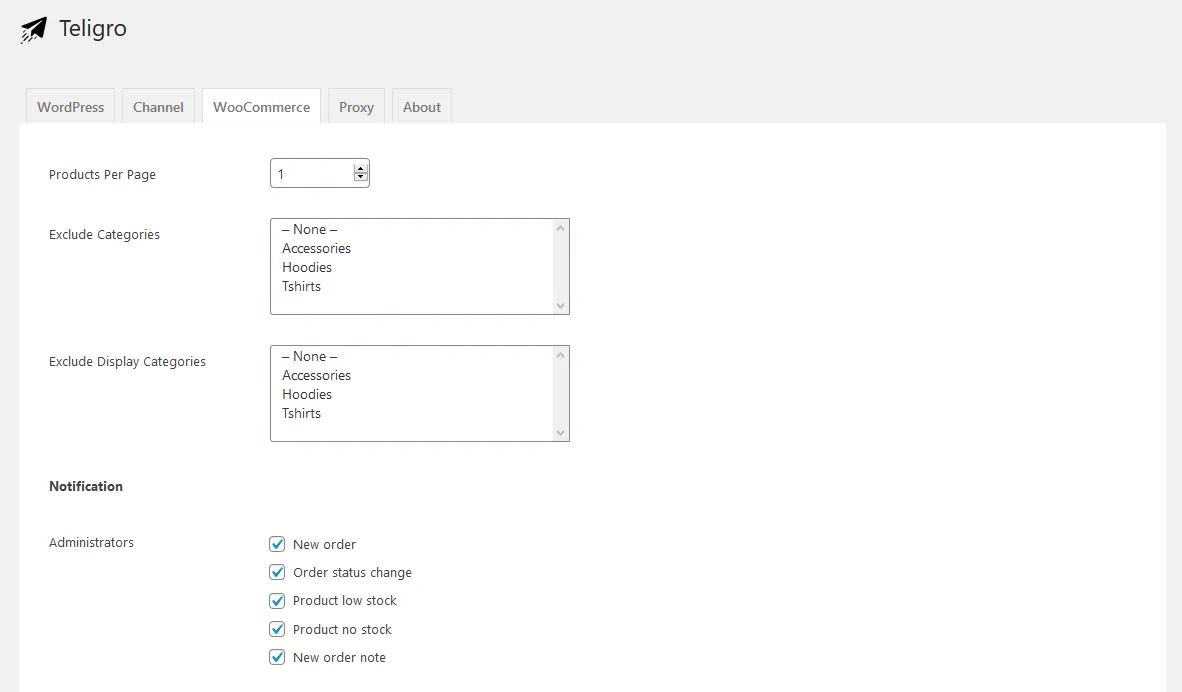Image resolution: width=1182 pixels, height=692 pixels.
Task: Select None in Exclude Categories list
Action: pos(310,229)
